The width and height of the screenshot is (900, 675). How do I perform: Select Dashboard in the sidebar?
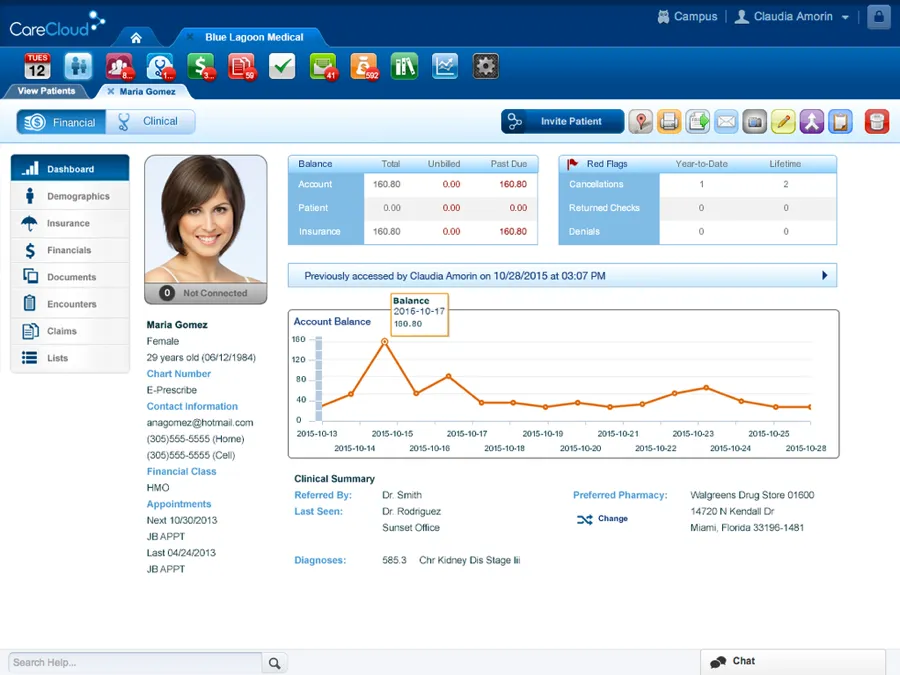pos(70,169)
